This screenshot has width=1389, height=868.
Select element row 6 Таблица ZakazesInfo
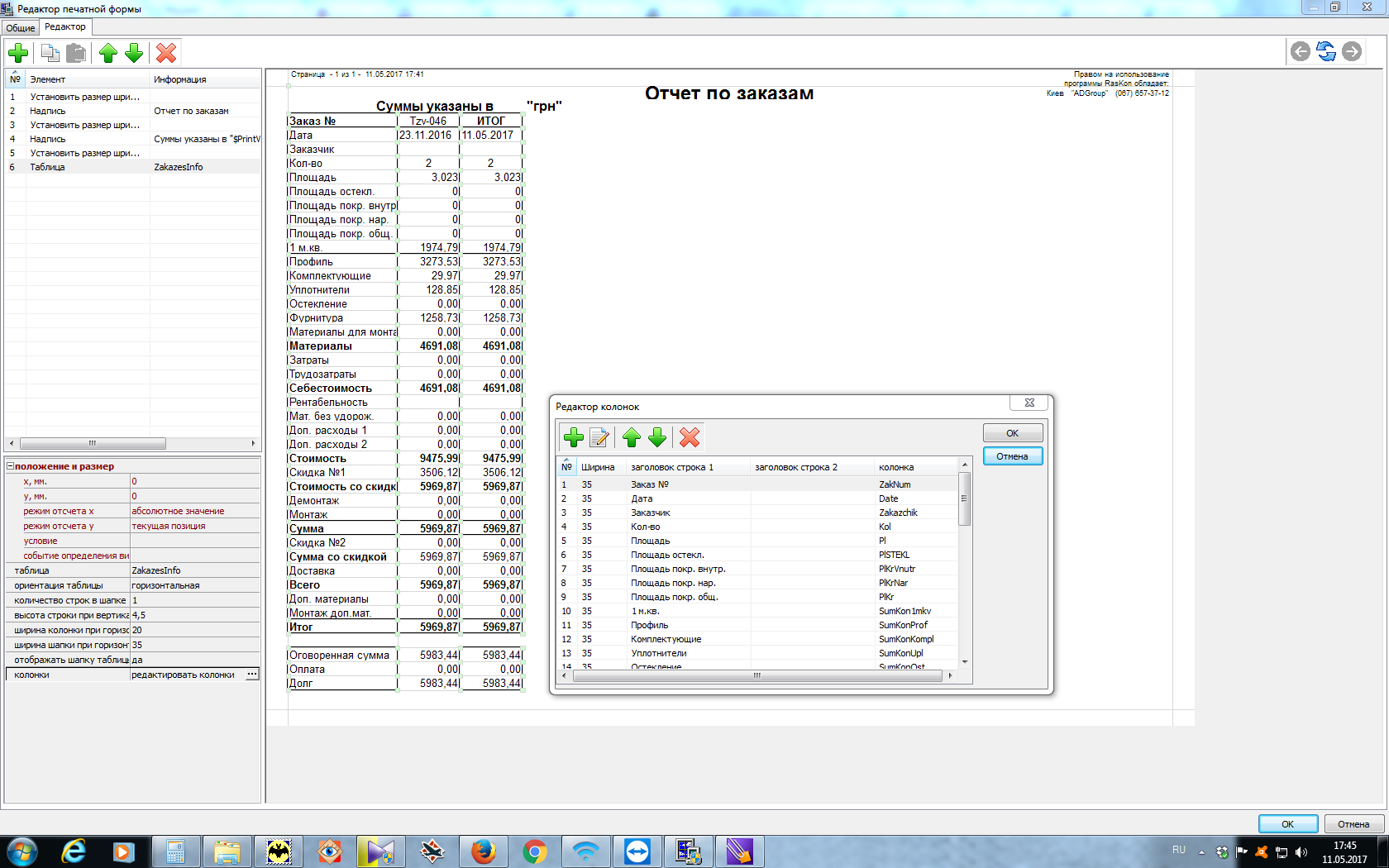click(132, 167)
